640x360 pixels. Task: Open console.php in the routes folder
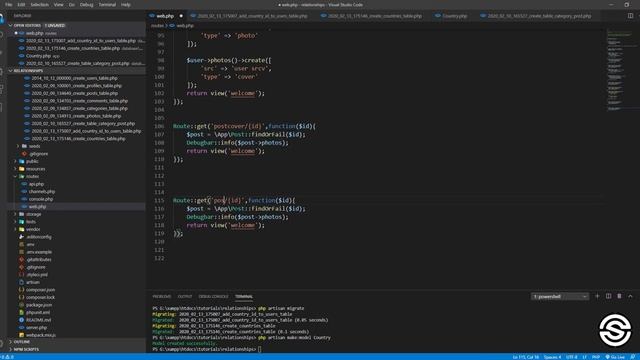point(41,199)
